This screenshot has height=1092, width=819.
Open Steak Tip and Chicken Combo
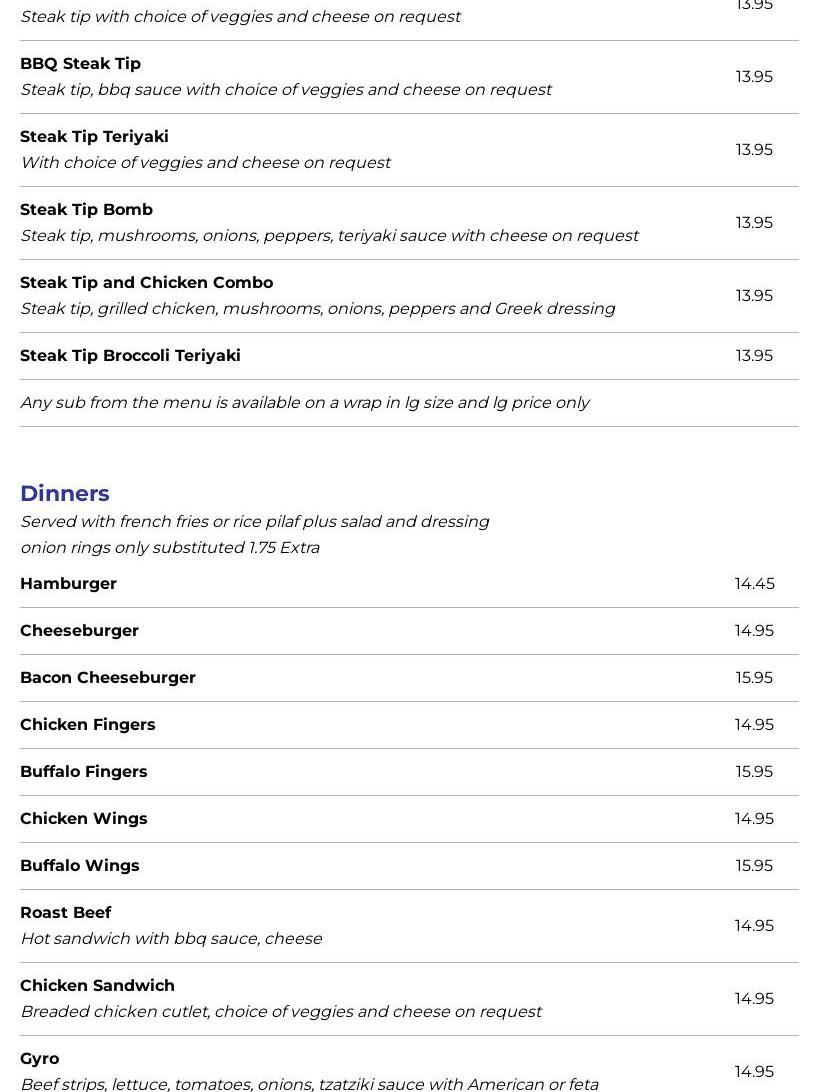click(146, 283)
